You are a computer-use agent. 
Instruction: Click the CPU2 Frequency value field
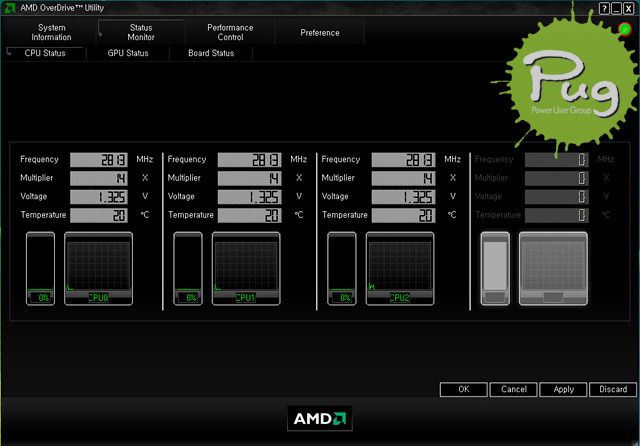coord(403,160)
